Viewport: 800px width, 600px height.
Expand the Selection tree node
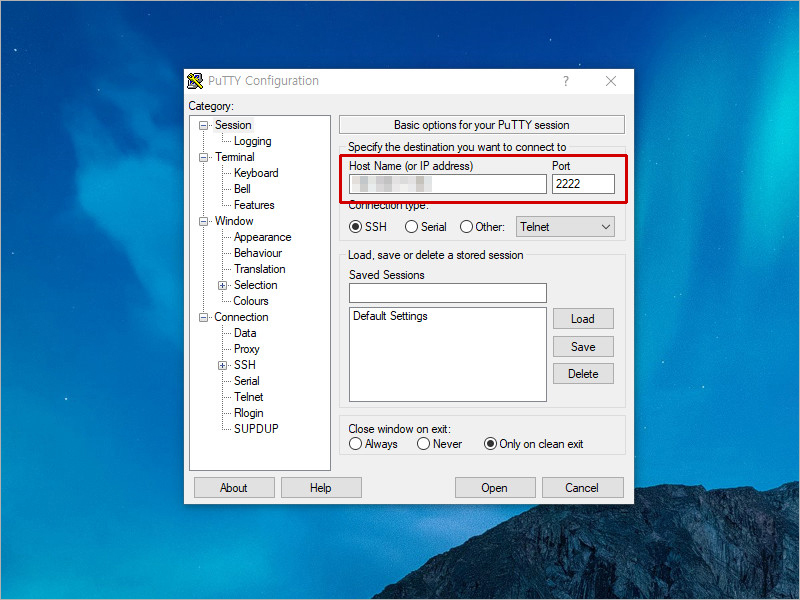point(222,285)
